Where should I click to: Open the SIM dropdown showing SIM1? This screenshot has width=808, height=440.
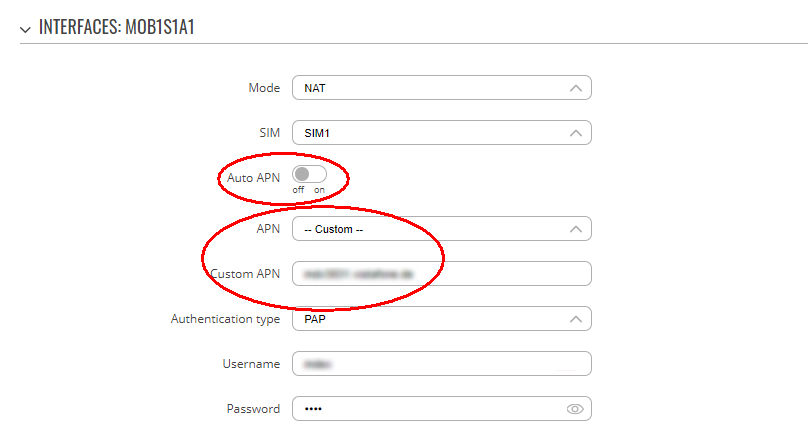(x=442, y=133)
